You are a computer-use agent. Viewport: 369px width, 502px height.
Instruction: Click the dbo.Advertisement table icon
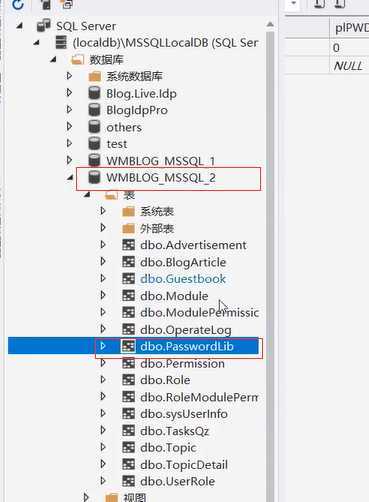pyautogui.click(x=128, y=245)
